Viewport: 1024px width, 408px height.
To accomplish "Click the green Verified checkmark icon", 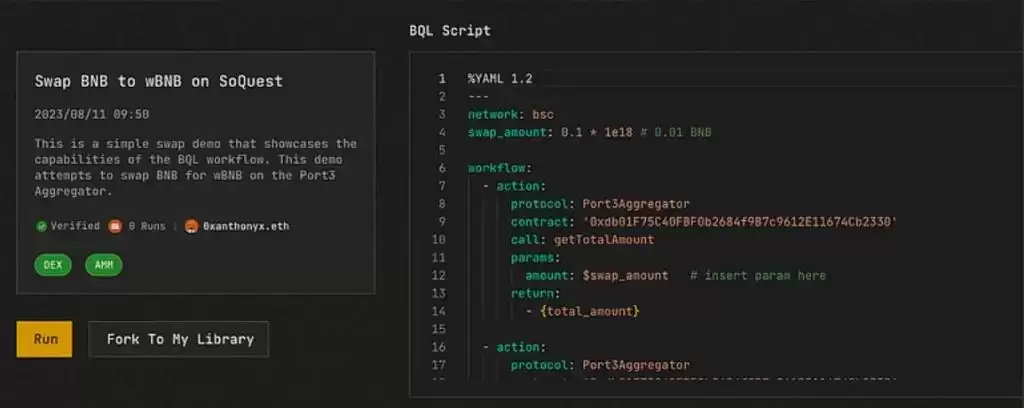I will [42, 226].
